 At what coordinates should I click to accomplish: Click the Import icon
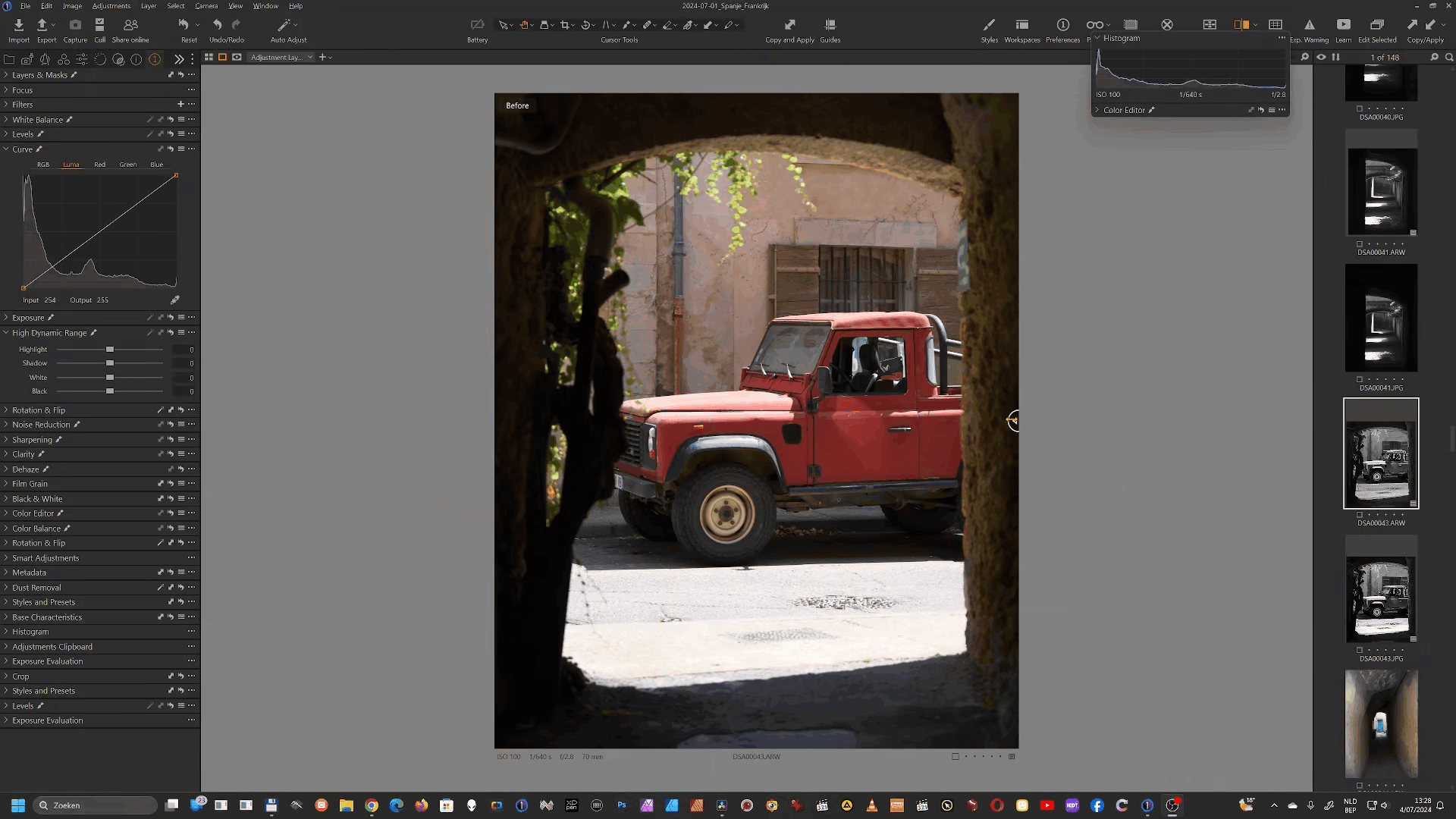click(19, 25)
